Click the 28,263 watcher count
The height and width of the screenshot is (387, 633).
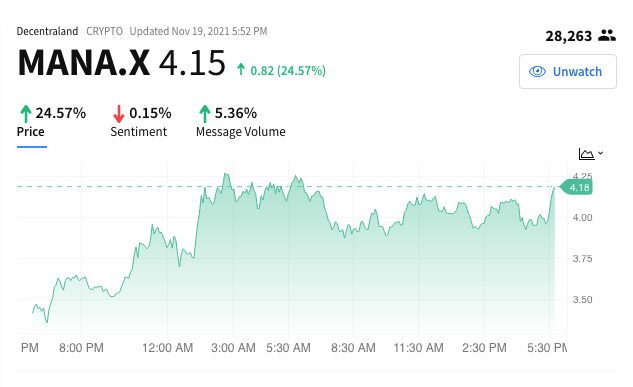point(568,36)
